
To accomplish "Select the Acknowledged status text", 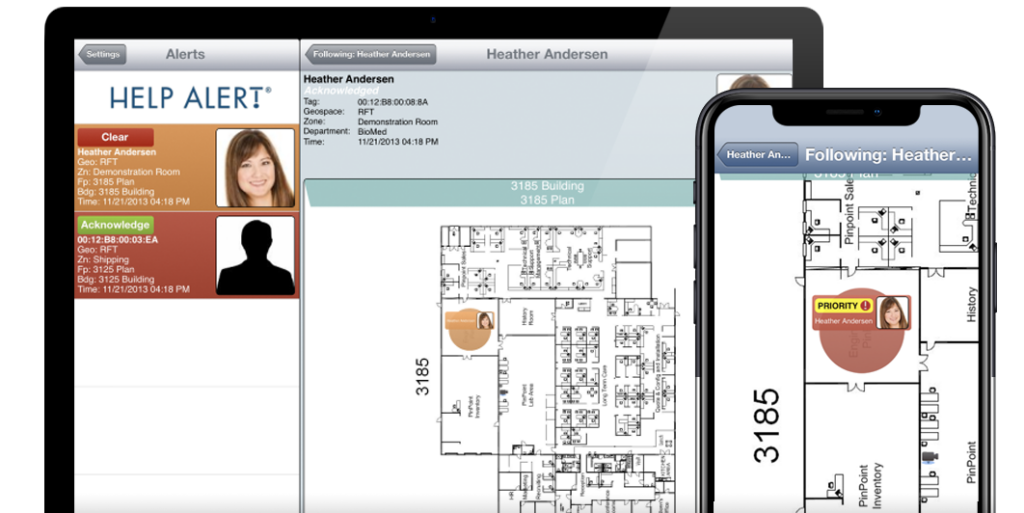I will (x=341, y=90).
